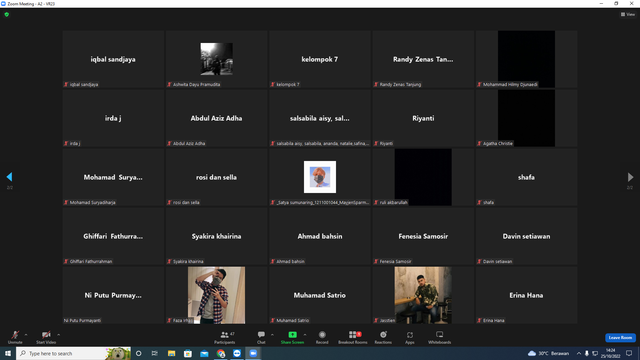Viewport: 640px width, 360px height.
Task: Select Agatha Christie participant tile
Action: tap(527, 118)
